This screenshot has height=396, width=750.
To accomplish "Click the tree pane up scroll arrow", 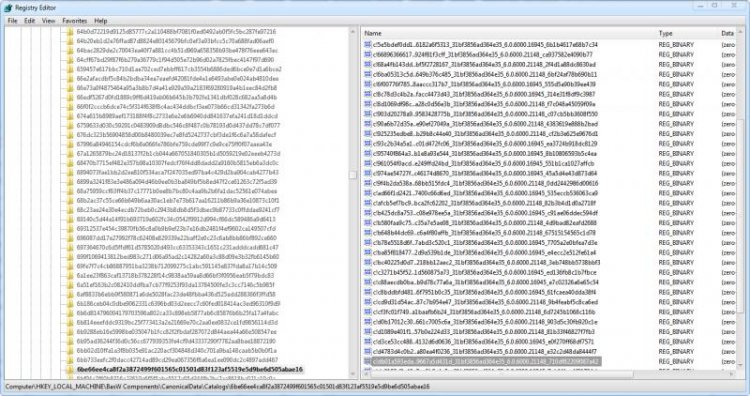I will [x=353, y=32].
